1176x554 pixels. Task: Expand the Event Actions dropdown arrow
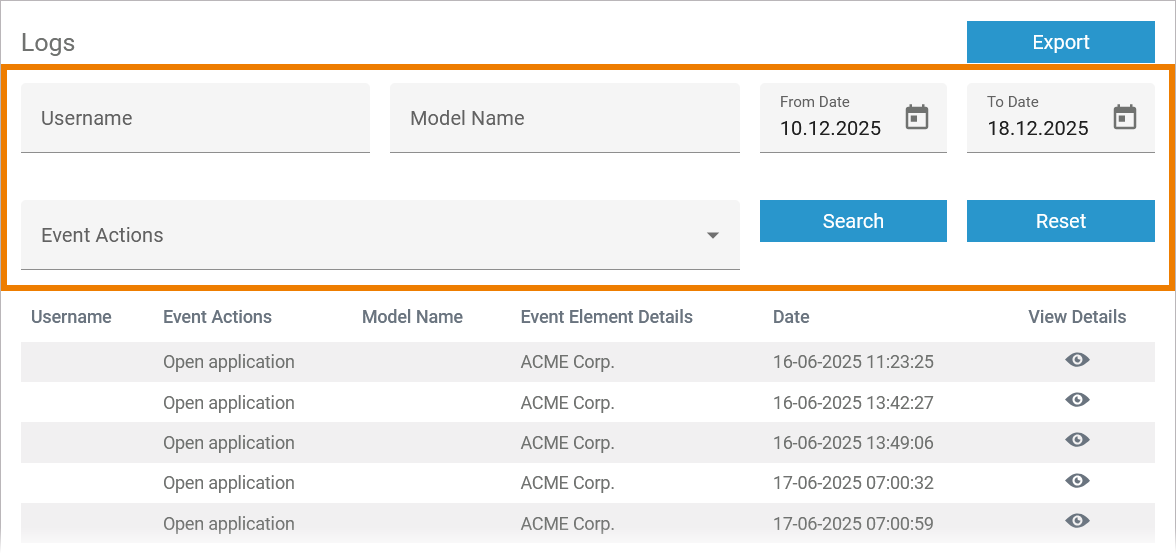tap(713, 236)
